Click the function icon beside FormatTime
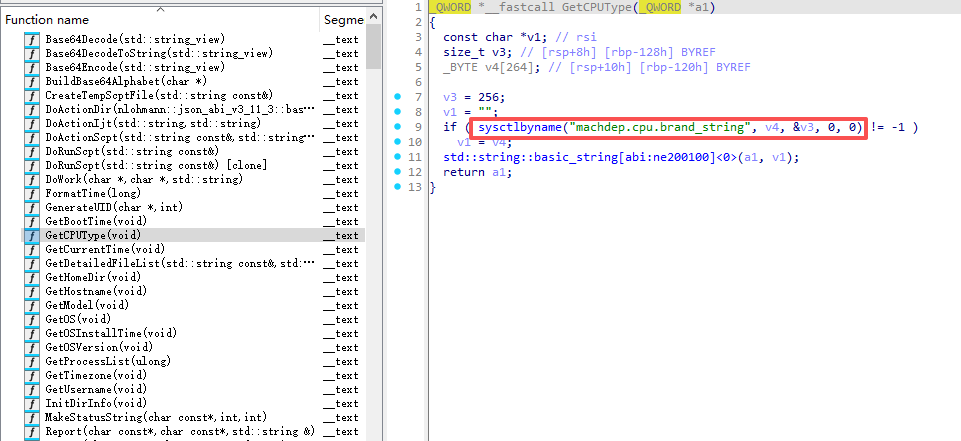This screenshot has height=441, width=961. (31, 193)
